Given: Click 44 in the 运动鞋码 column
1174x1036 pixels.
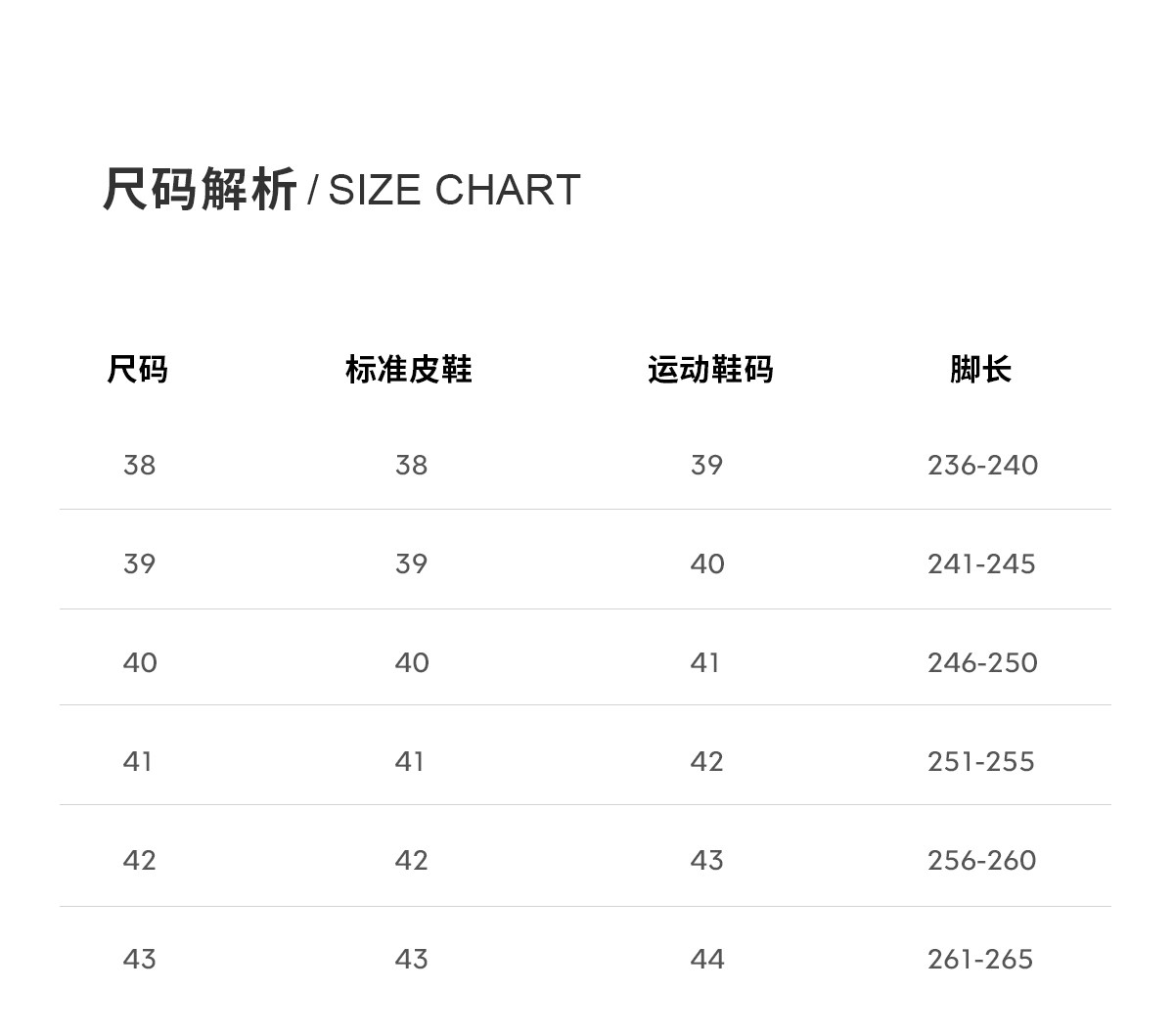Looking at the screenshot, I should (706, 960).
